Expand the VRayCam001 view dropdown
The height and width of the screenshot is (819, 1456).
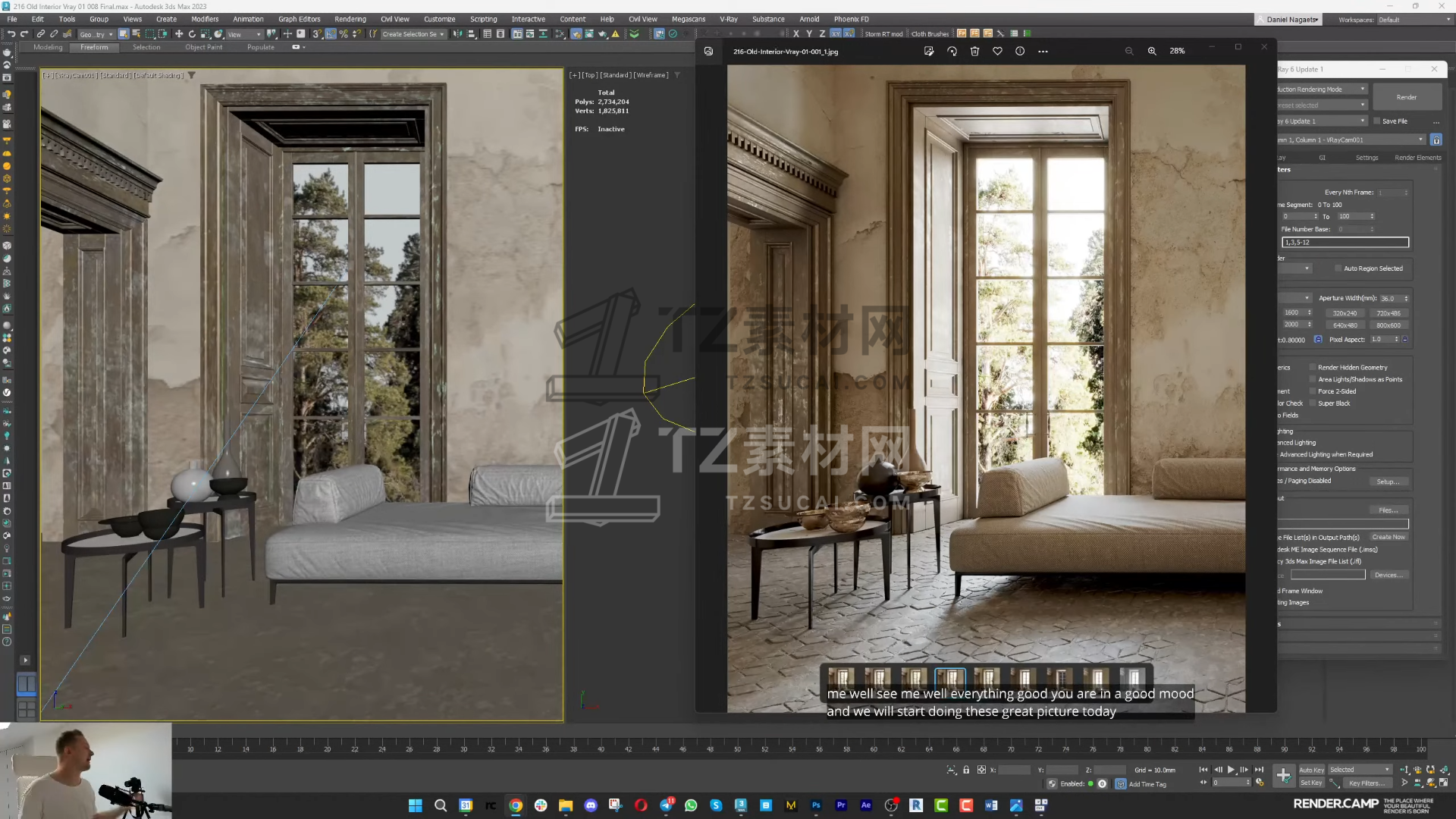(x=1420, y=140)
